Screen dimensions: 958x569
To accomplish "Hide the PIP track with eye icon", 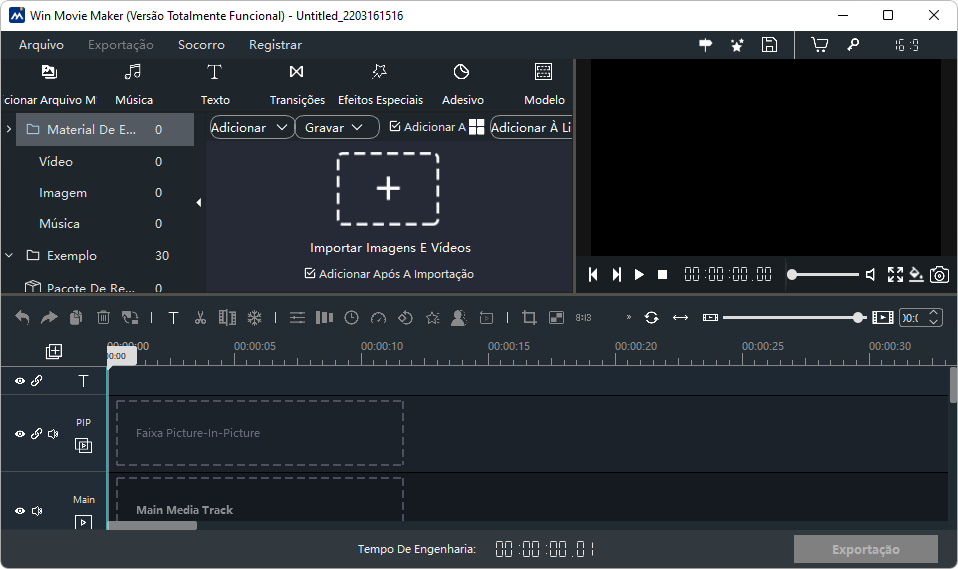I will point(20,434).
